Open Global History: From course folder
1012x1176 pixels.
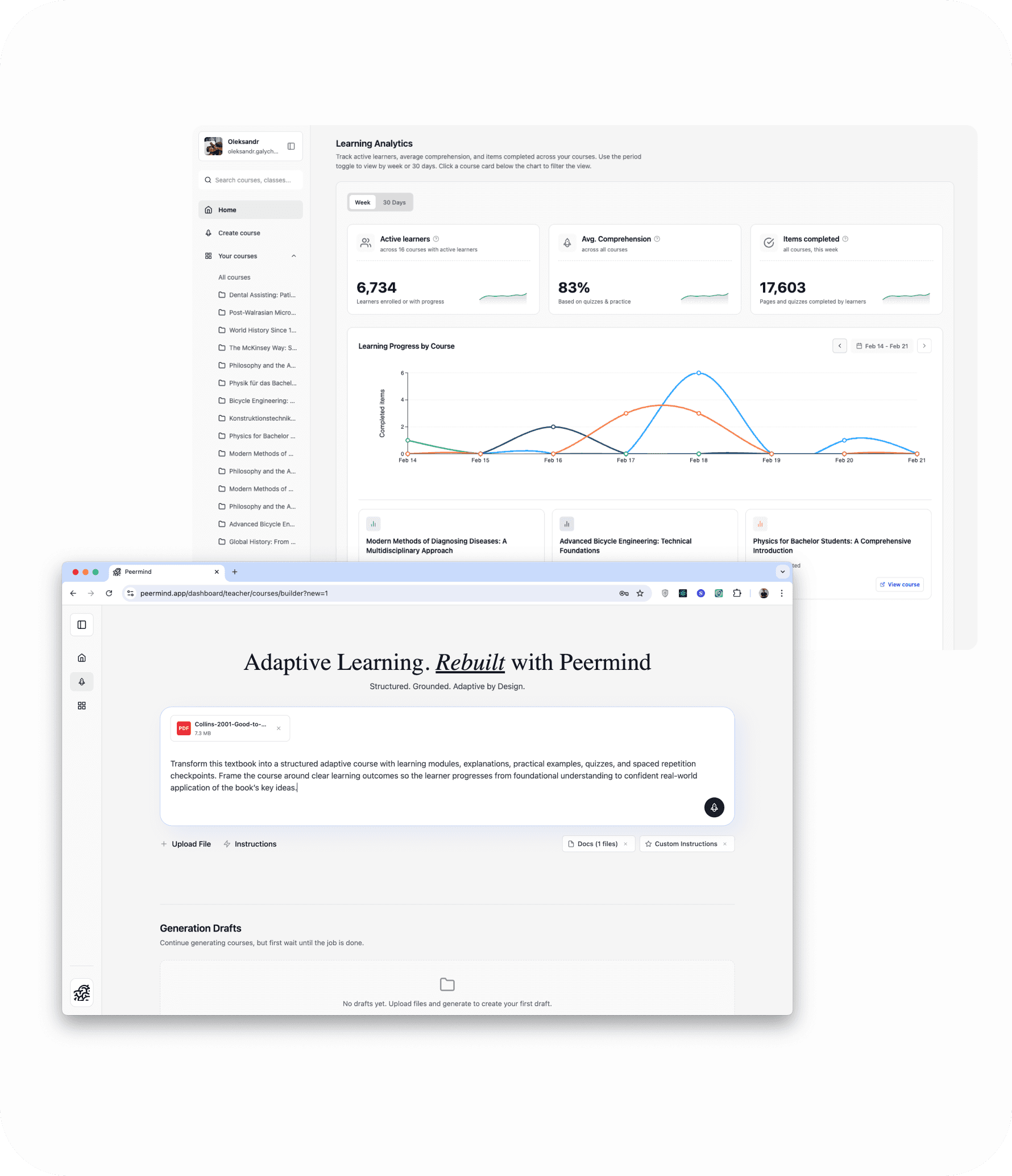click(x=258, y=542)
